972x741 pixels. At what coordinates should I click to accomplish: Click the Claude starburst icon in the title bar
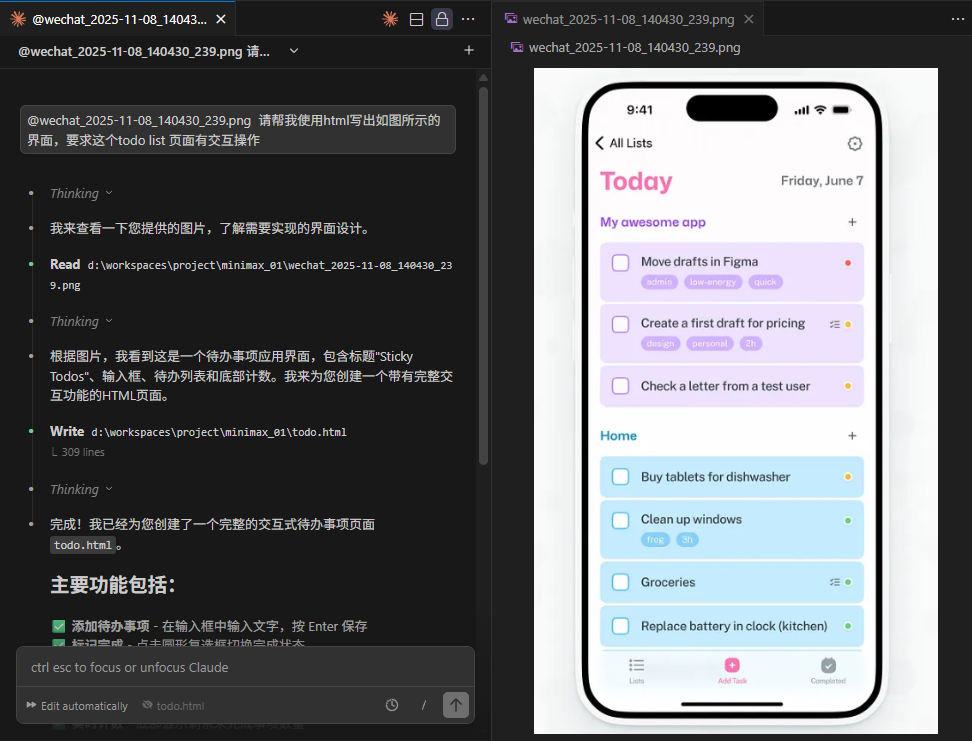pos(389,19)
